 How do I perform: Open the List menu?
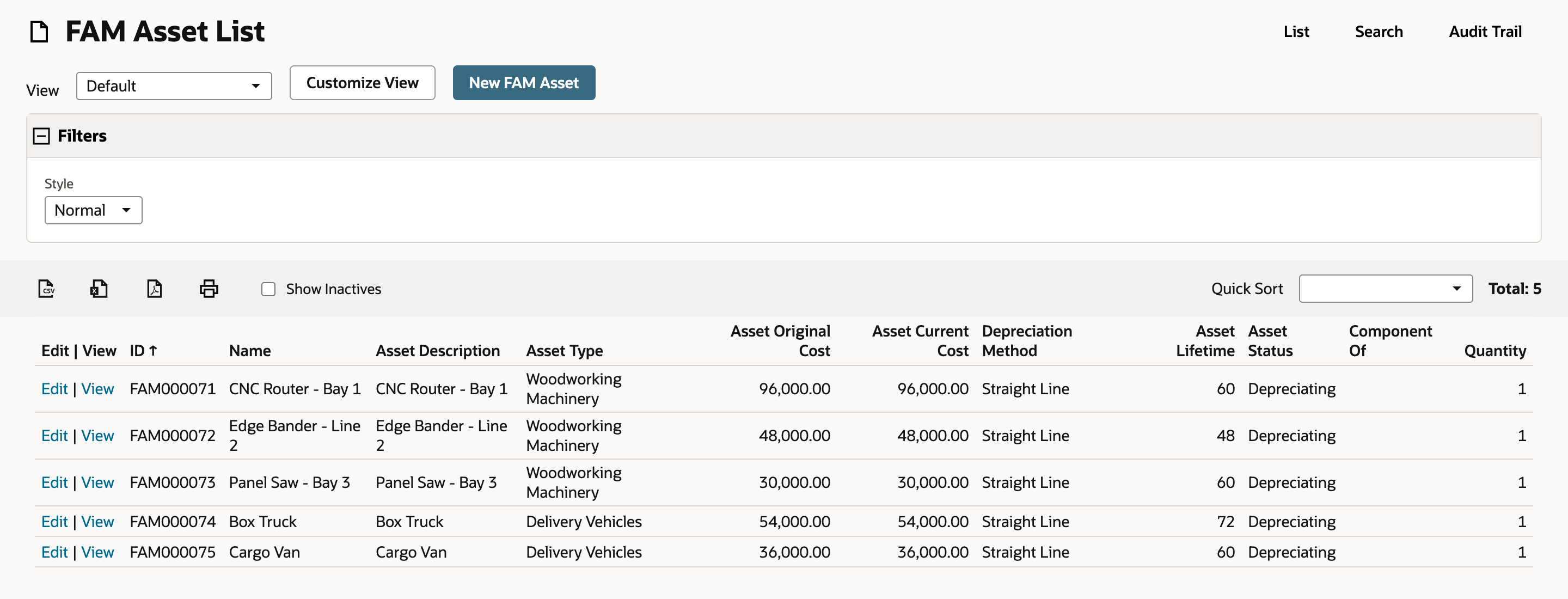click(x=1296, y=32)
